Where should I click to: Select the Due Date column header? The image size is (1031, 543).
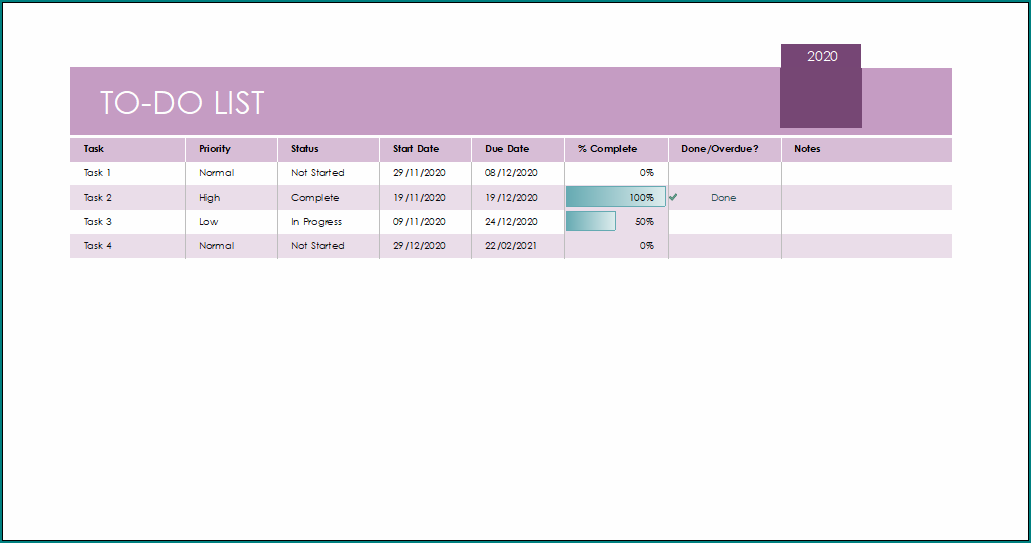pos(507,149)
